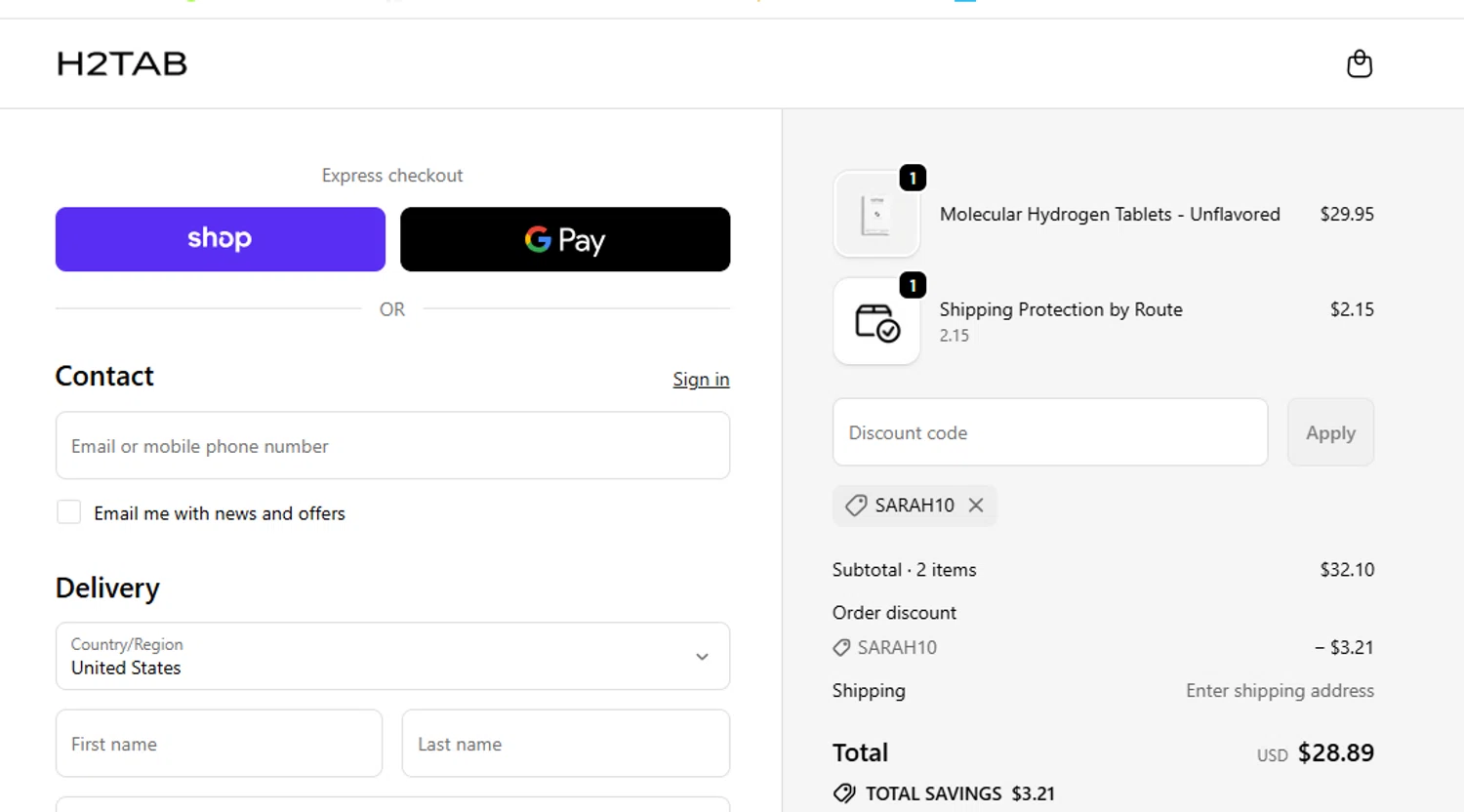1464x812 pixels.
Task: Click the − $3.21 discount amount
Action: pyautogui.click(x=1344, y=647)
